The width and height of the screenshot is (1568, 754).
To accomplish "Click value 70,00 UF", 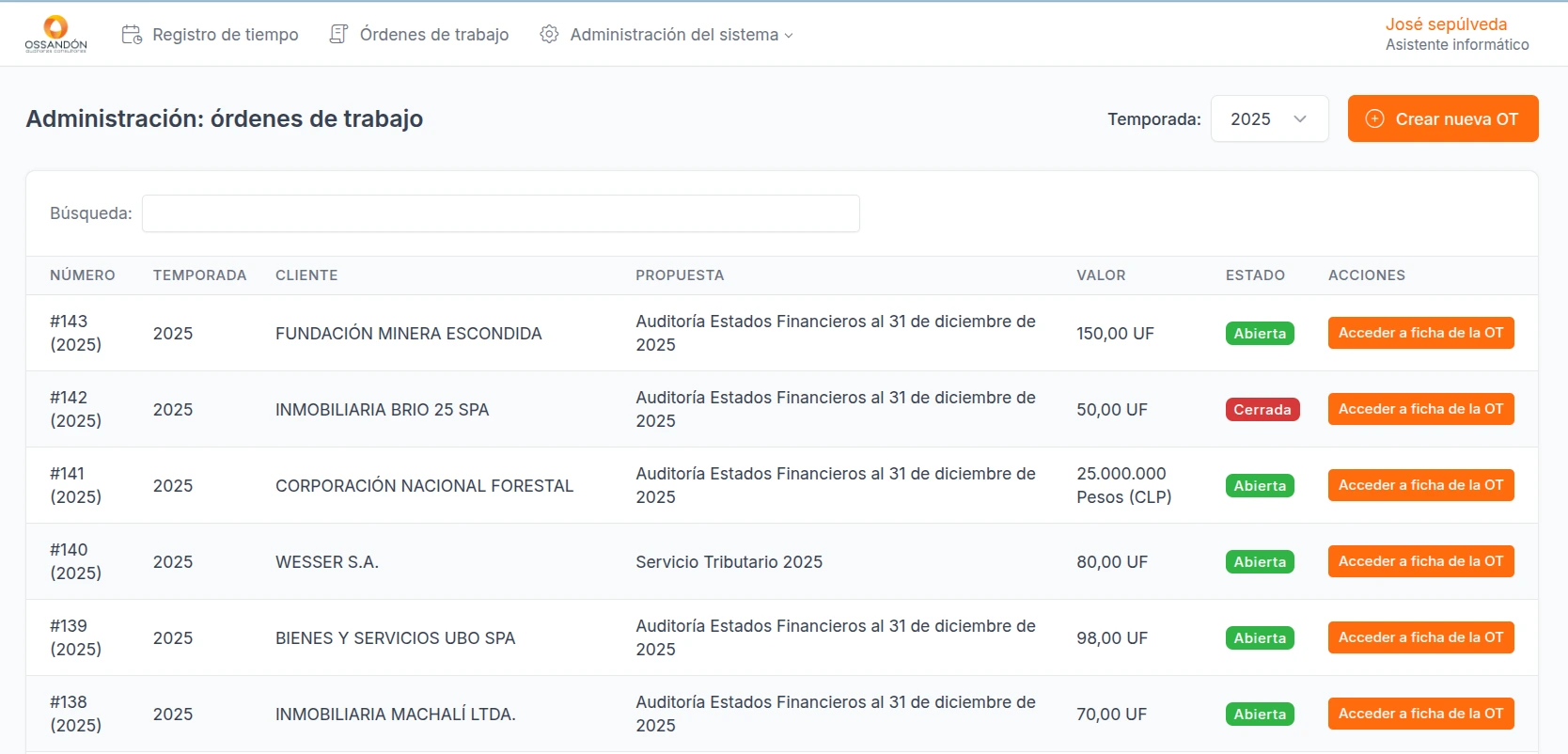I will click(1112, 715).
